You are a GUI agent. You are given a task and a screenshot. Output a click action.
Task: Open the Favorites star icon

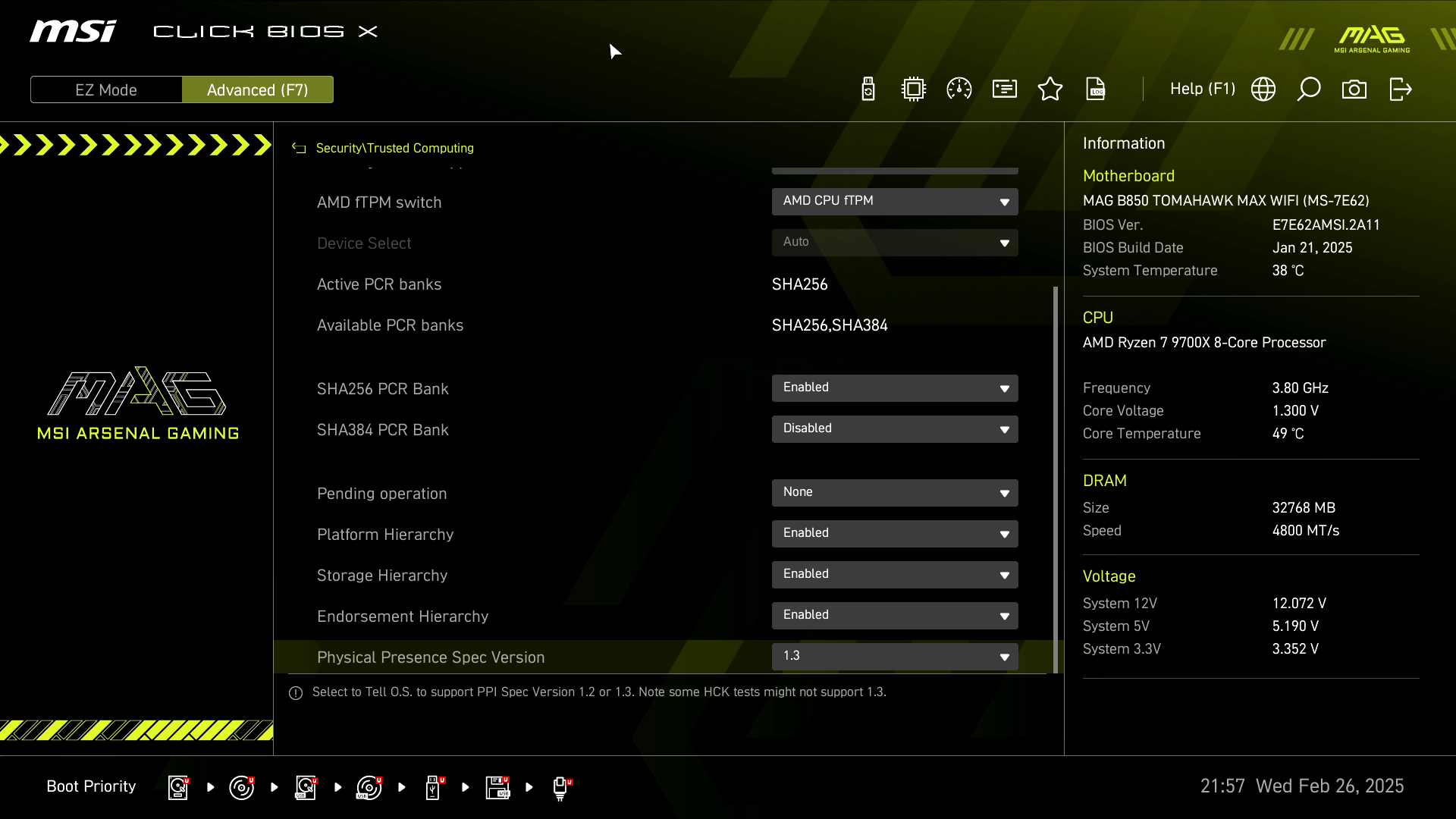pos(1050,88)
